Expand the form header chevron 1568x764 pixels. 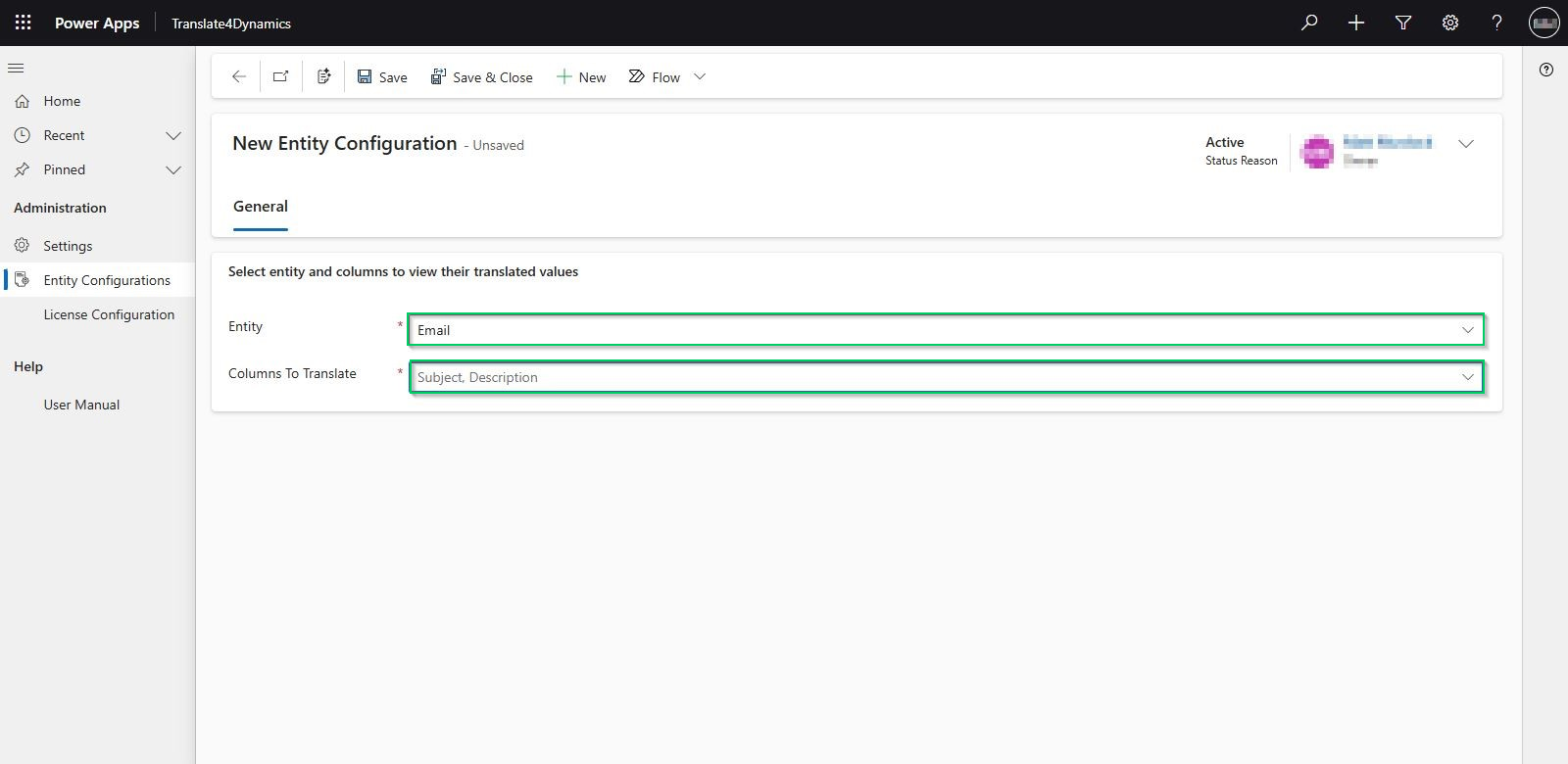pos(1466,144)
